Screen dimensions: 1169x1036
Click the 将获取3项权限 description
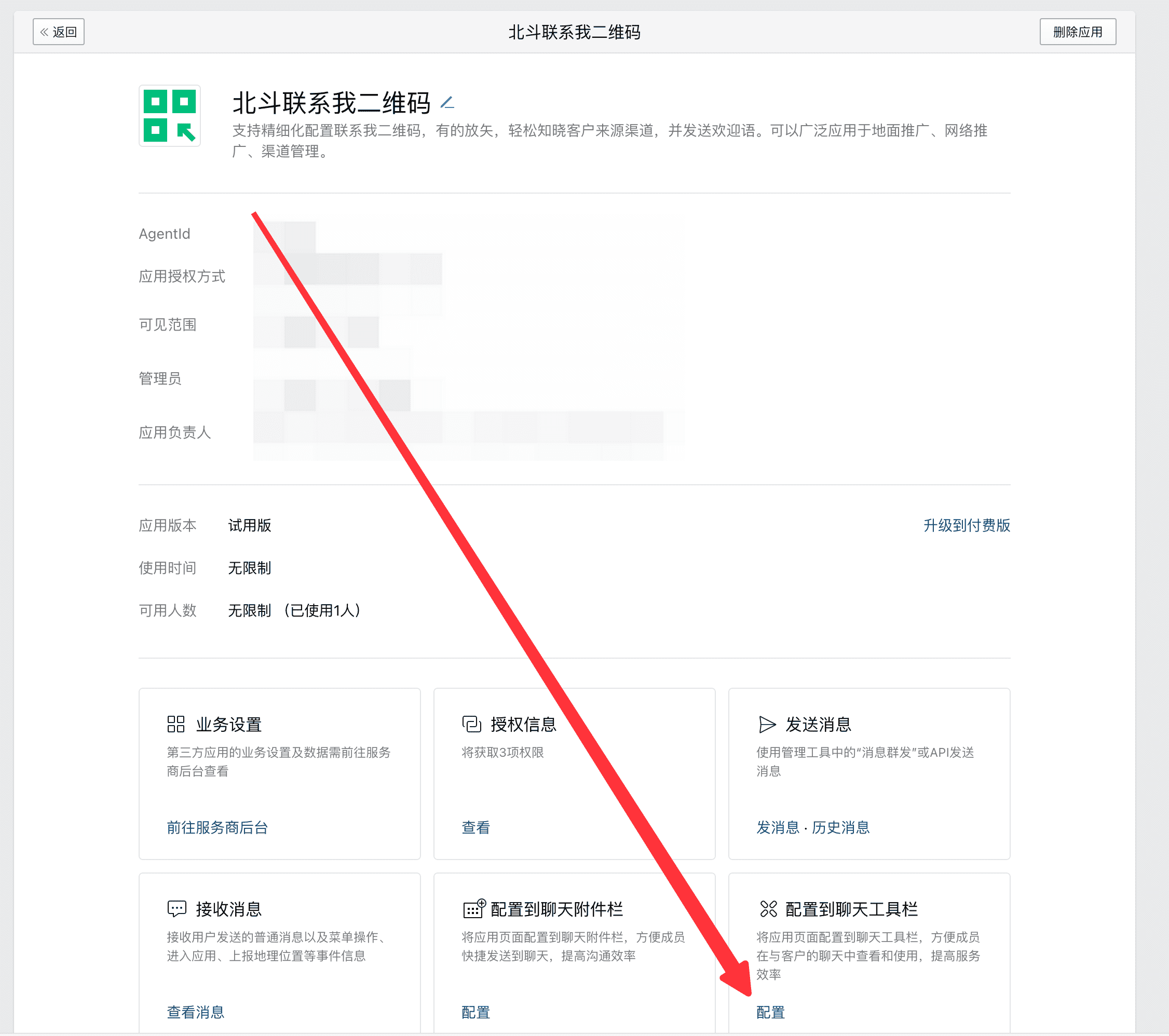pyautogui.click(x=502, y=752)
